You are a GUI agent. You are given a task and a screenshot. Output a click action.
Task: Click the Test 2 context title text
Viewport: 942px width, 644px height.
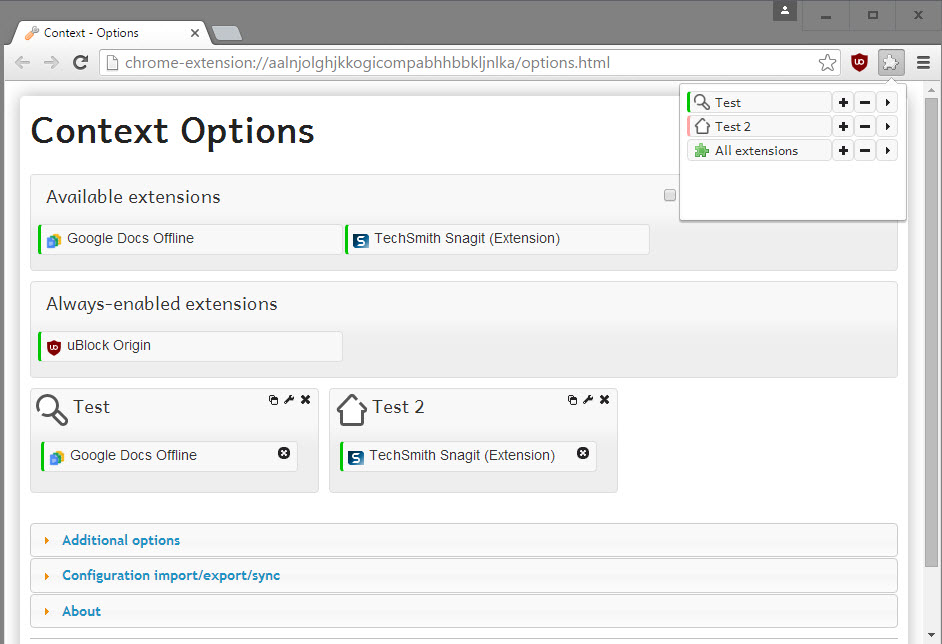click(x=398, y=407)
